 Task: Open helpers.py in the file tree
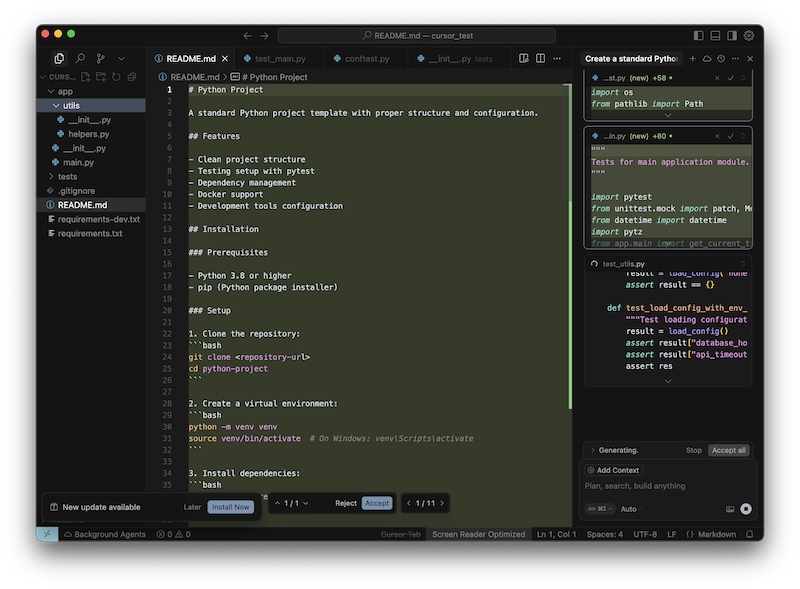point(91,134)
